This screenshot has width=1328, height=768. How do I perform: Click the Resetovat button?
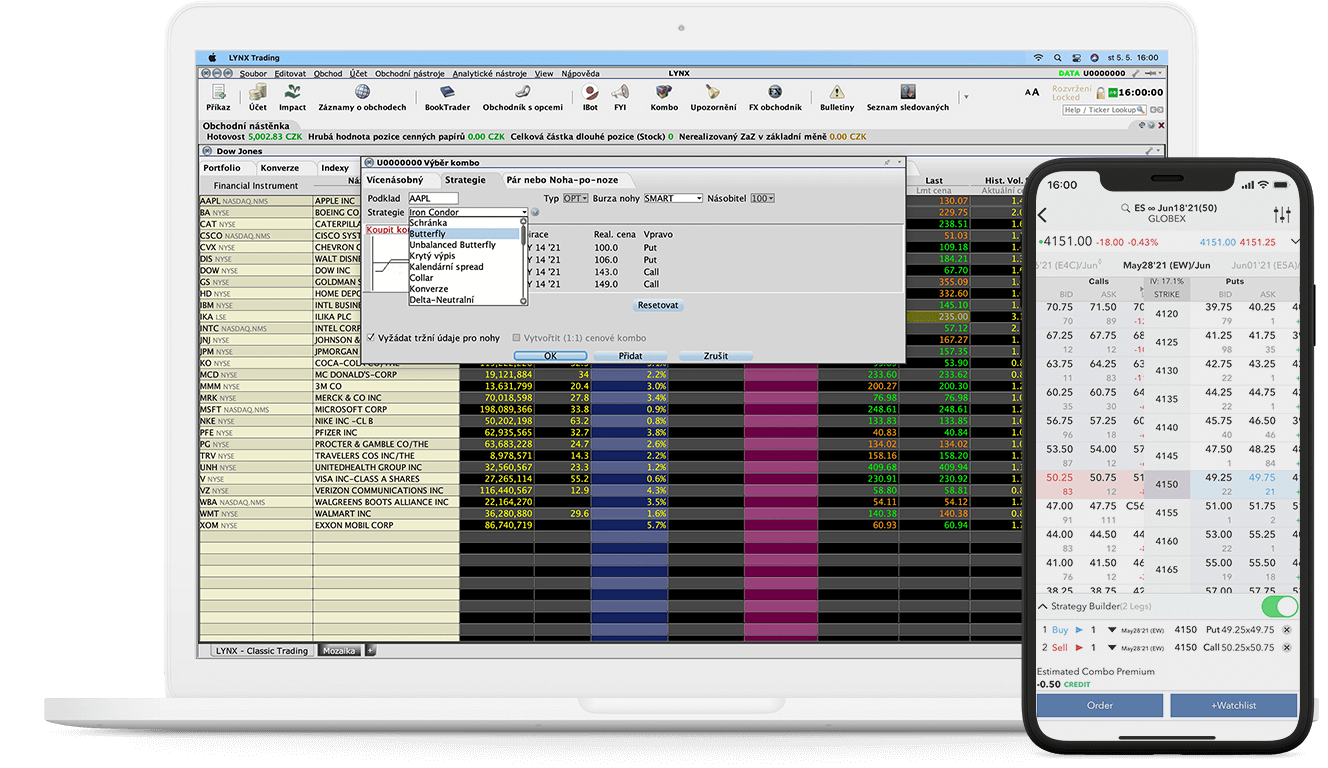pos(658,305)
